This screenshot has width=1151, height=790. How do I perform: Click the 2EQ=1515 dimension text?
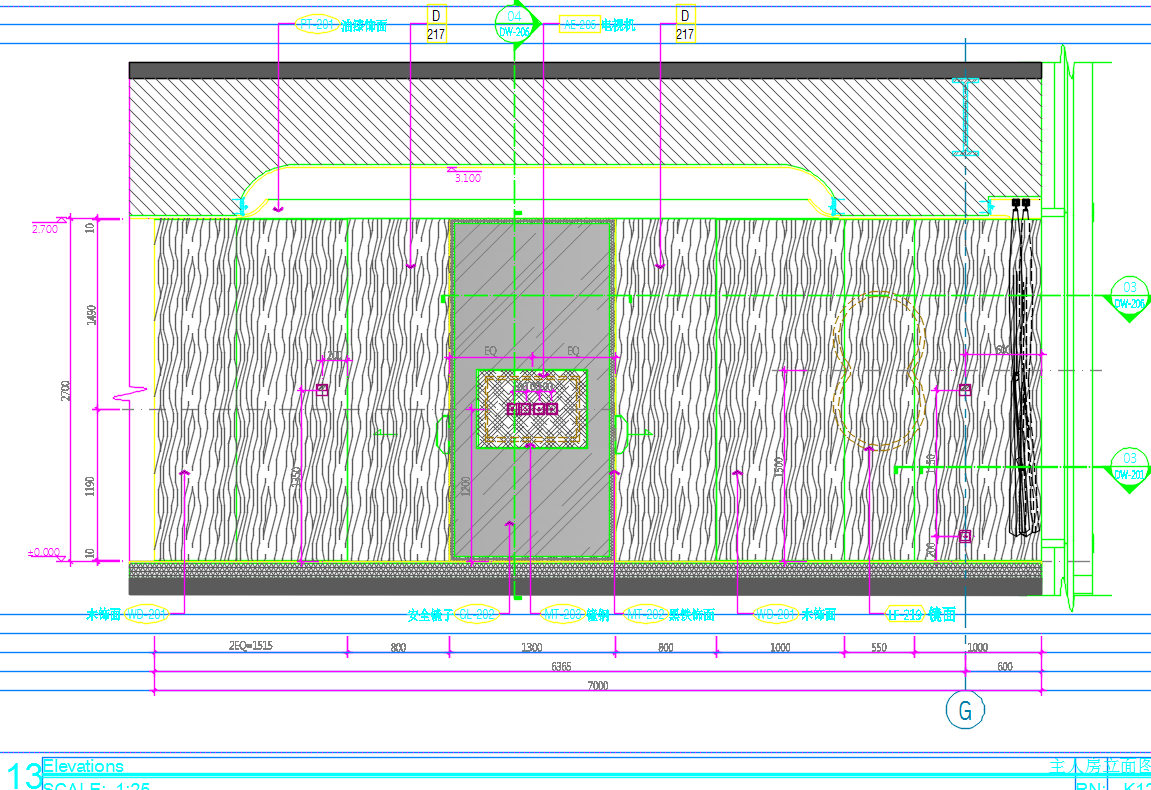[x=250, y=645]
